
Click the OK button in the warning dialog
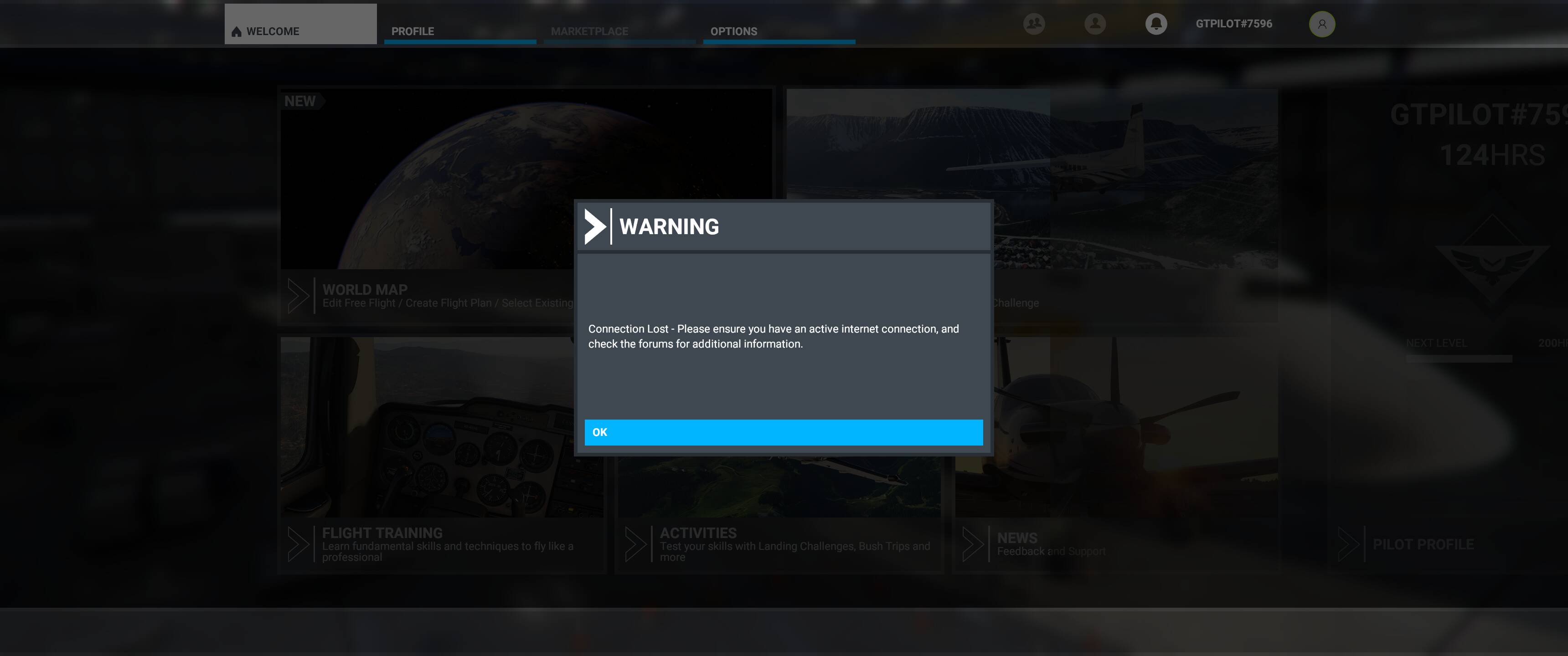click(x=784, y=432)
